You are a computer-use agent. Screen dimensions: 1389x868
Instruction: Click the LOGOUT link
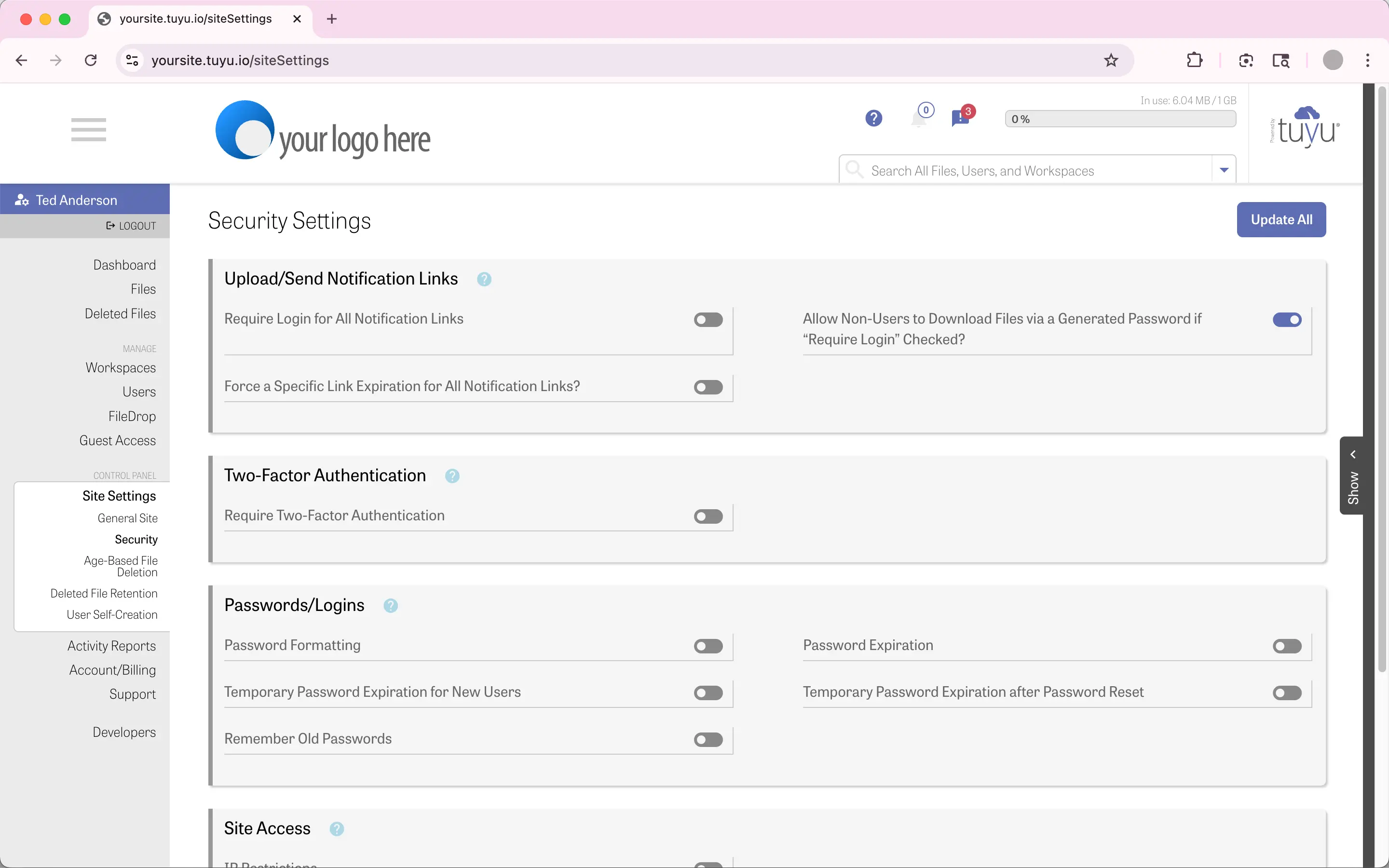[132, 226]
